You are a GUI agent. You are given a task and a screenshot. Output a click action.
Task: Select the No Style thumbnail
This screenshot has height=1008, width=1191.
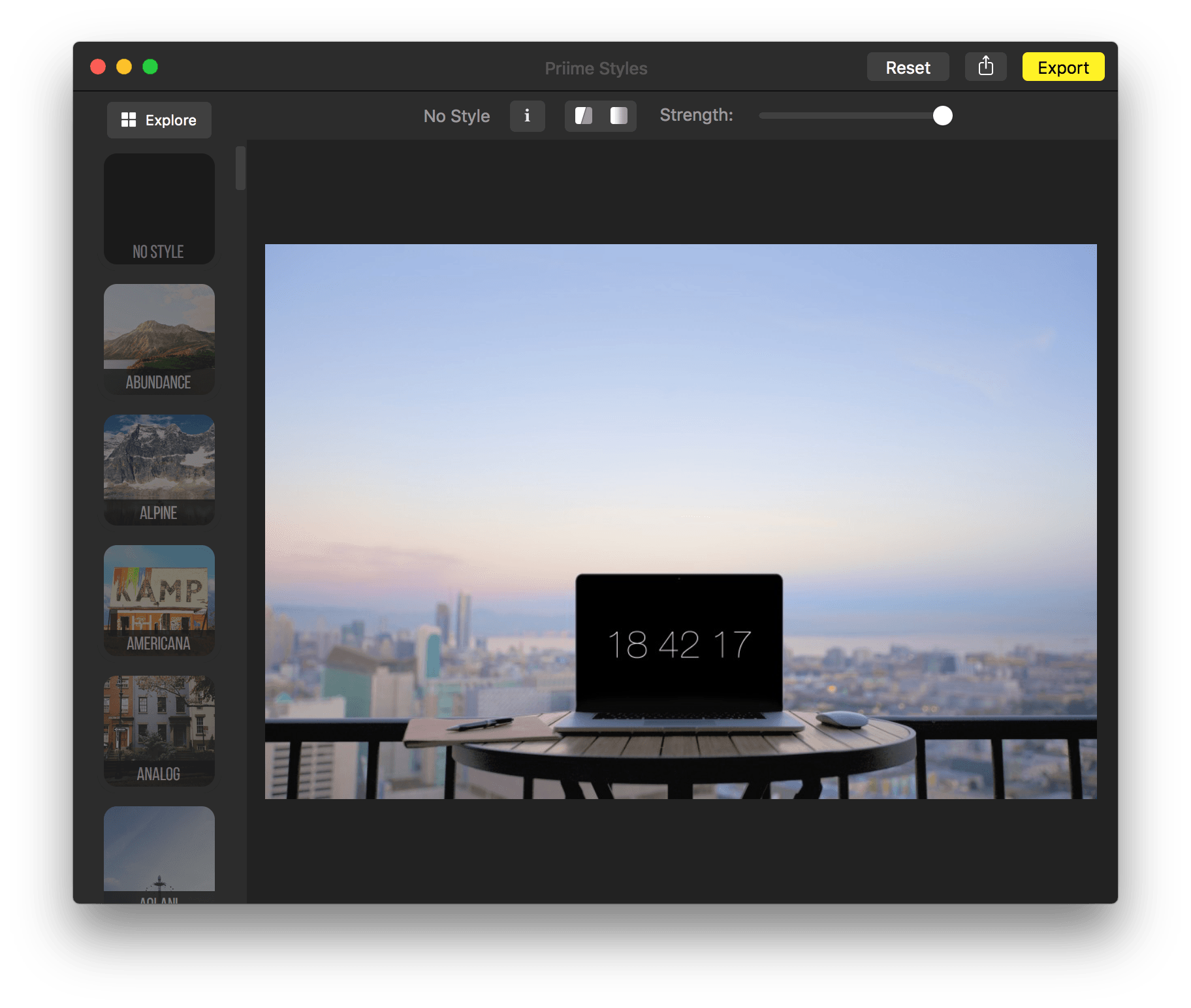[x=159, y=209]
